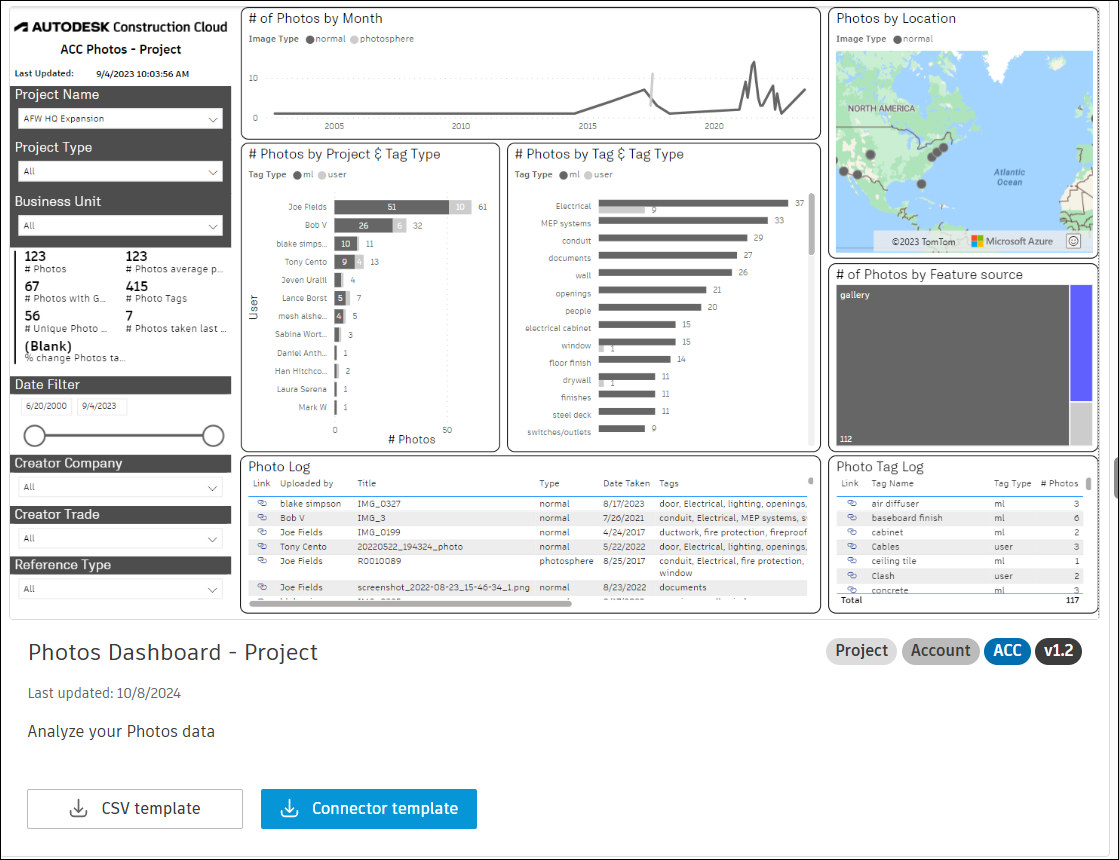1119x860 pixels.
Task: Open link icon for cabinet tag
Action: point(851,532)
